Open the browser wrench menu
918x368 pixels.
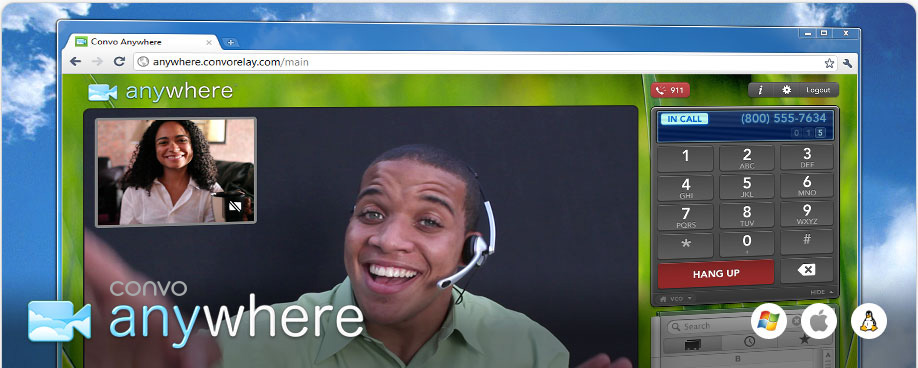point(847,63)
